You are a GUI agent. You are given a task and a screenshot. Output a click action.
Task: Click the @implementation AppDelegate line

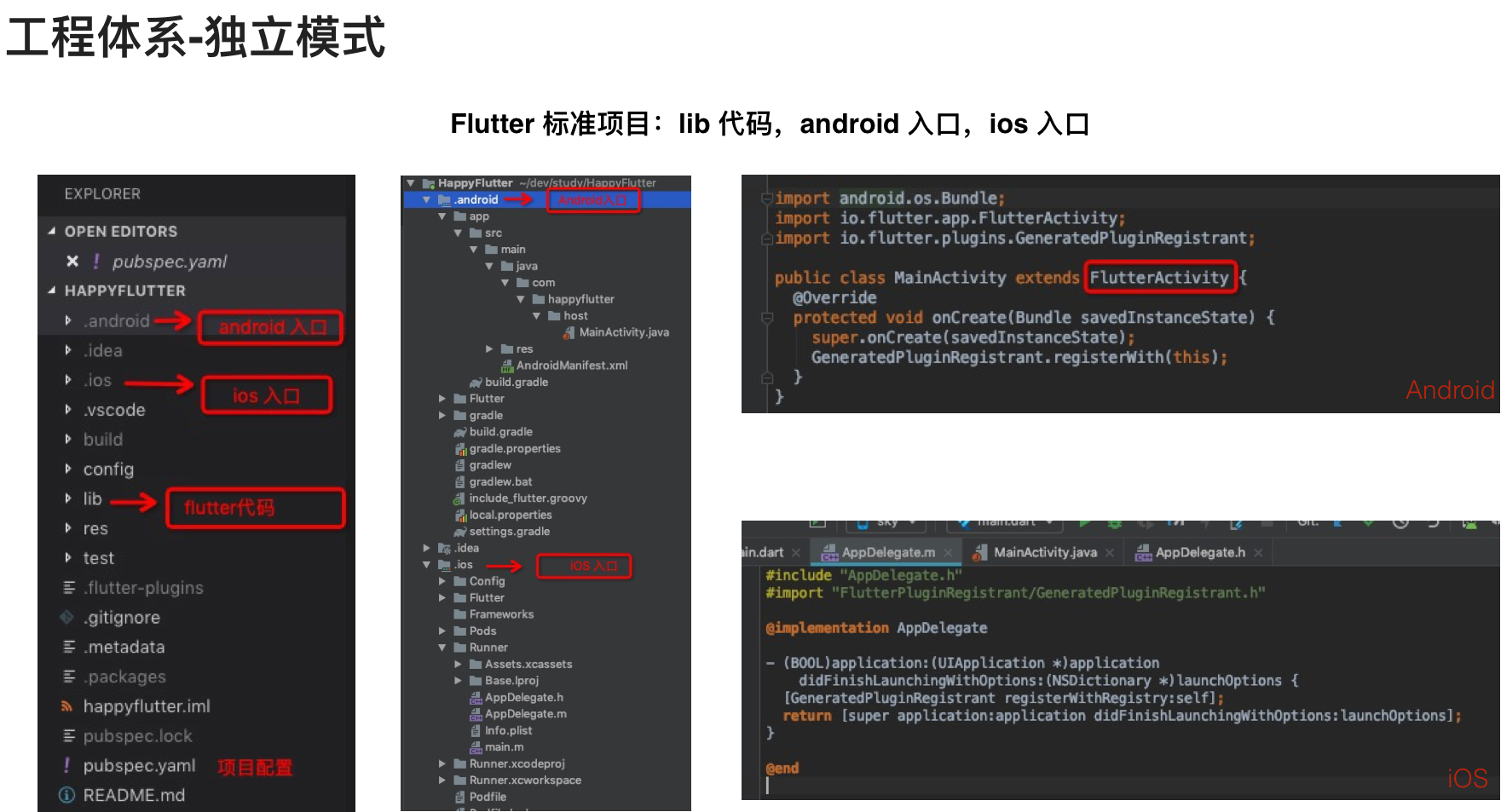pos(876,628)
